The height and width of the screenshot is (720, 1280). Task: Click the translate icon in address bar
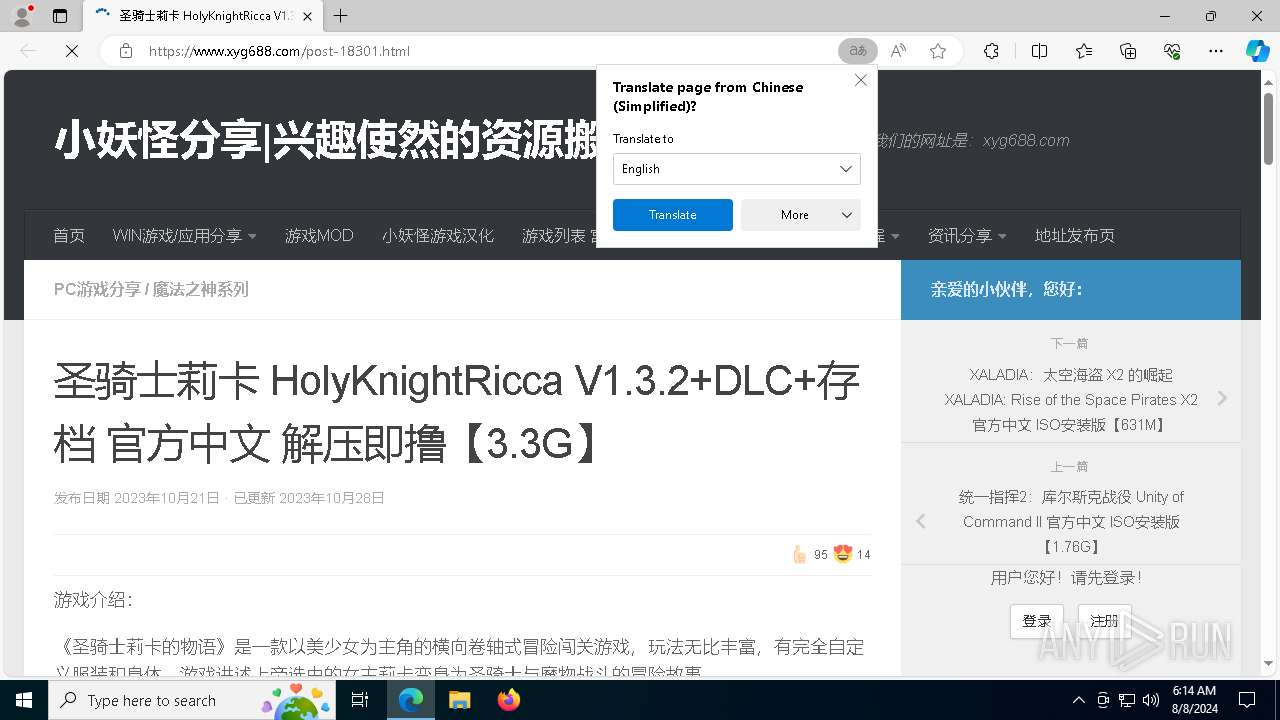click(858, 51)
